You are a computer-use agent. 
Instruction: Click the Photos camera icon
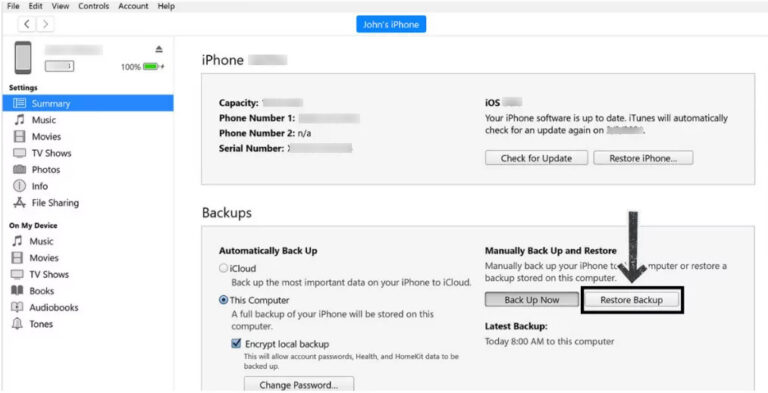tap(19, 170)
